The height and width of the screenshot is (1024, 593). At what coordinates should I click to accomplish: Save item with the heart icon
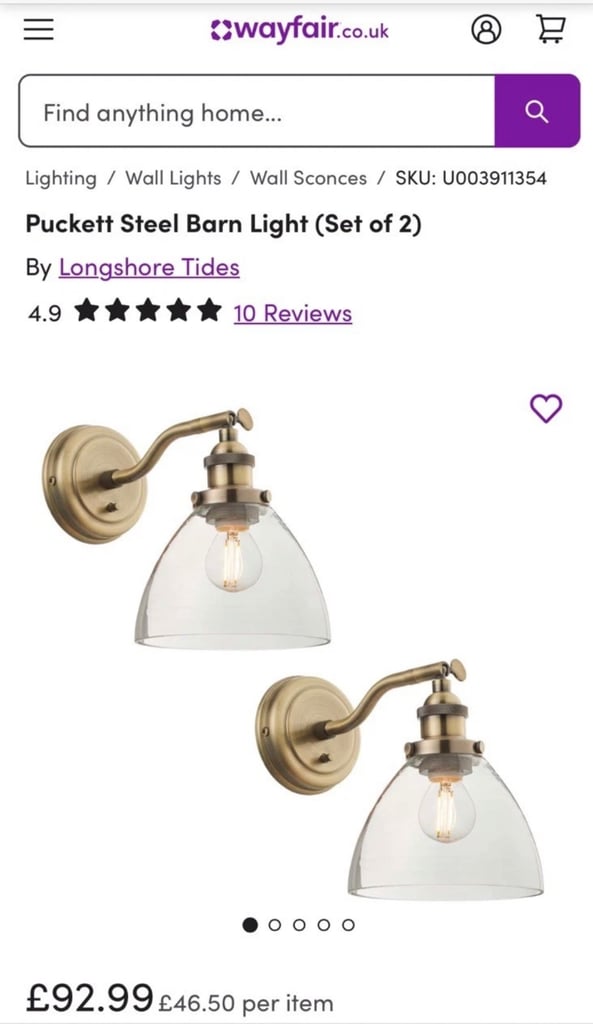(x=545, y=409)
